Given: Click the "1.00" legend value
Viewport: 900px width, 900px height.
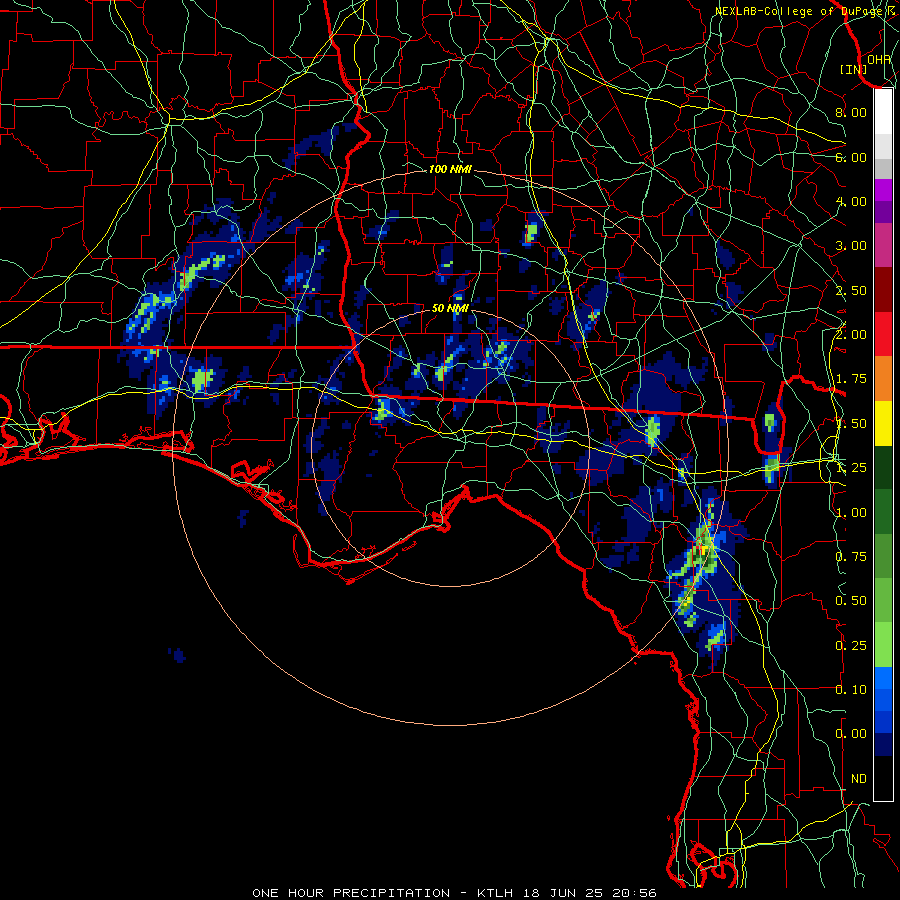Looking at the screenshot, I should point(851,513).
